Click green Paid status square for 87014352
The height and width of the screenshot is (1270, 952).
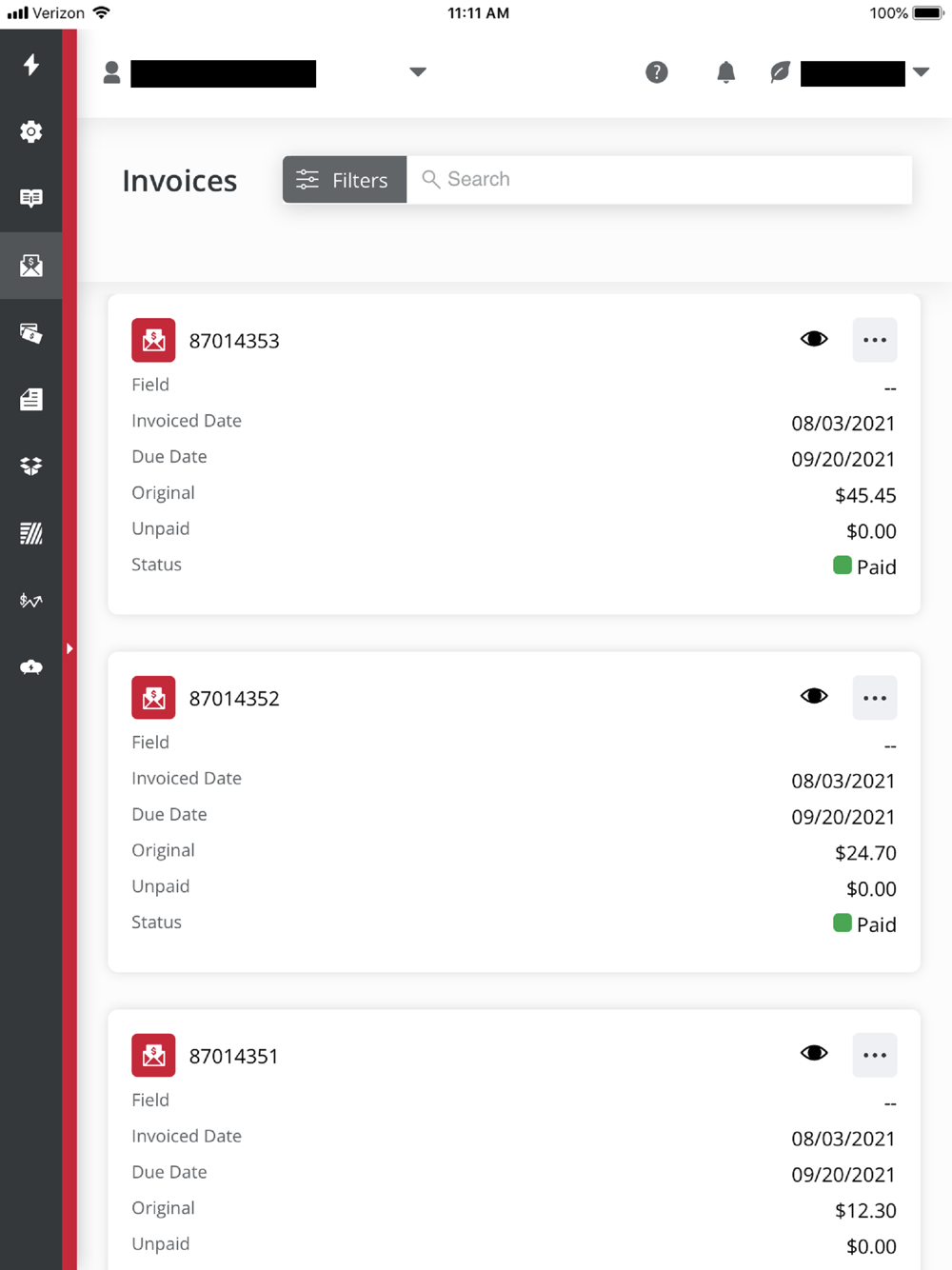(842, 923)
